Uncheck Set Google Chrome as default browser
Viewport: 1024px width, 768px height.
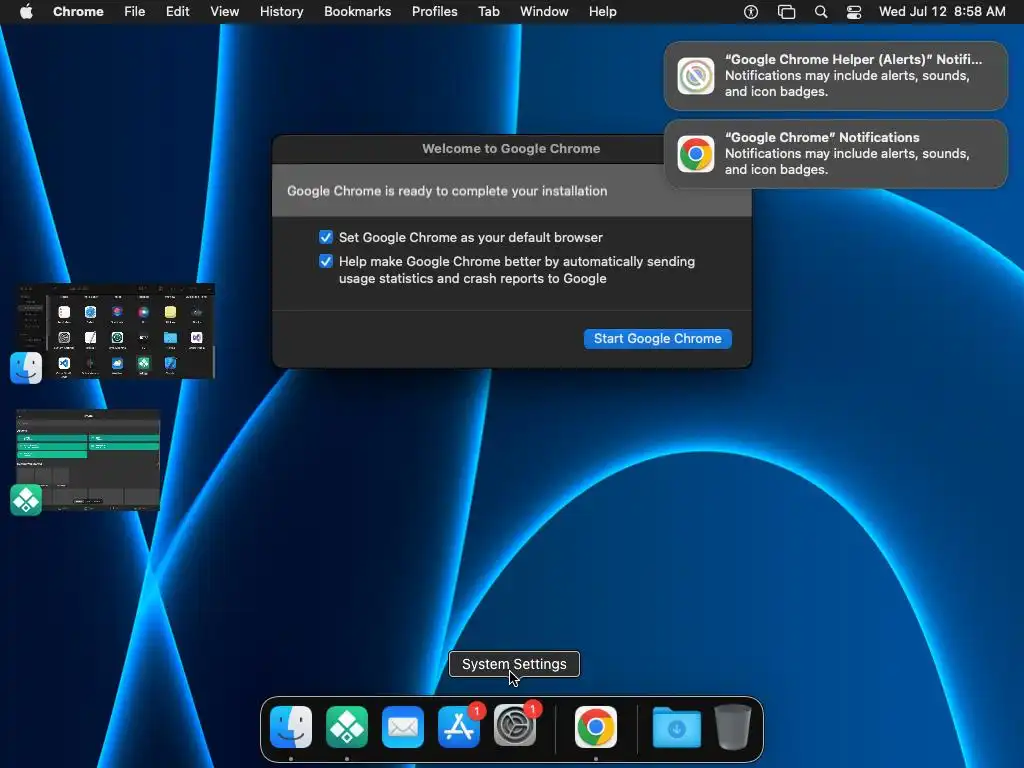pyautogui.click(x=326, y=237)
